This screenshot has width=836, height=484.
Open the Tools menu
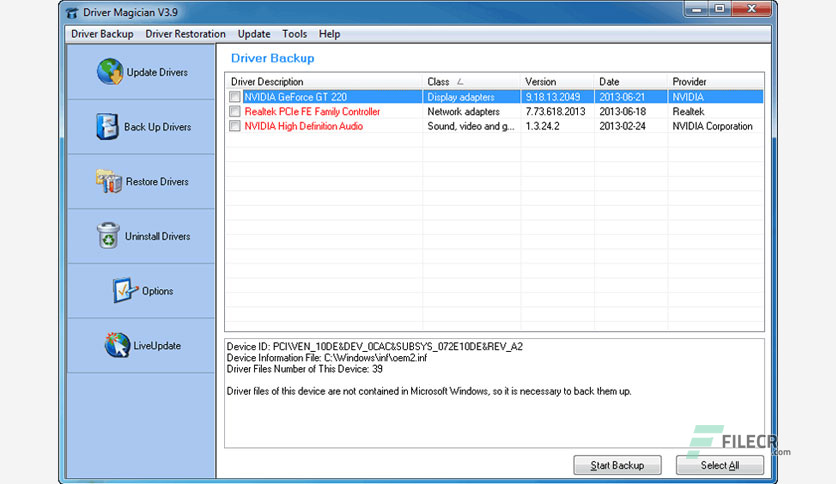coord(294,34)
